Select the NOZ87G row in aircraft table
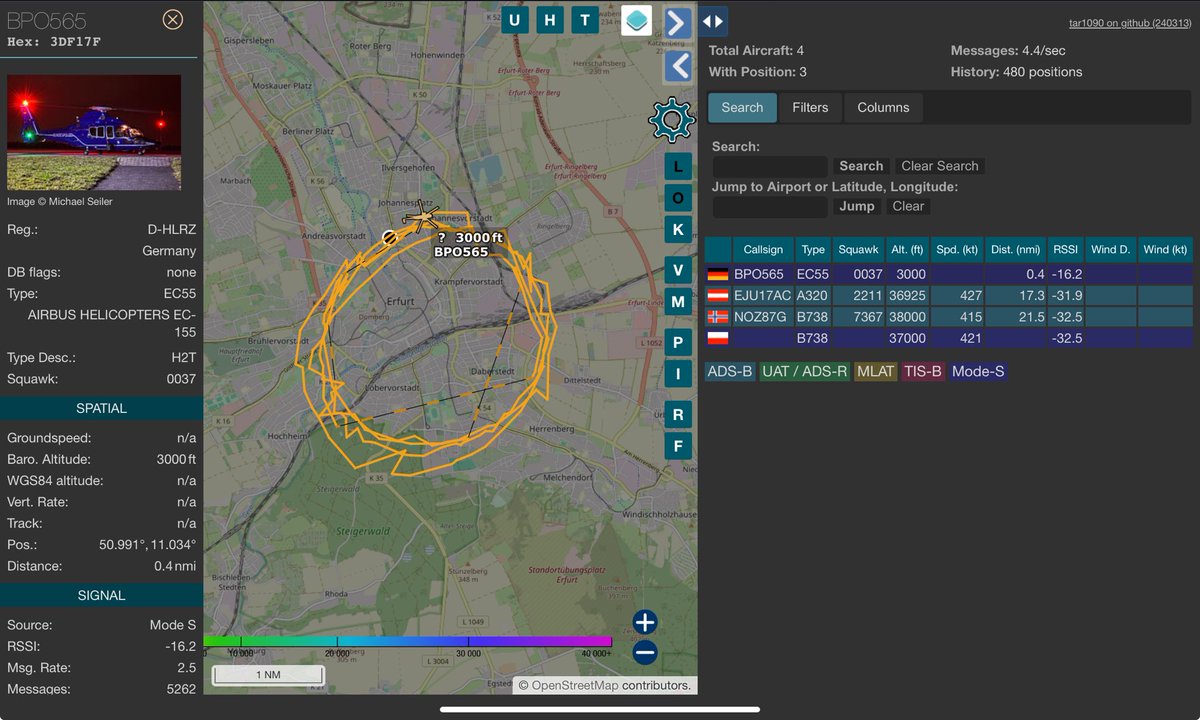 click(949, 317)
